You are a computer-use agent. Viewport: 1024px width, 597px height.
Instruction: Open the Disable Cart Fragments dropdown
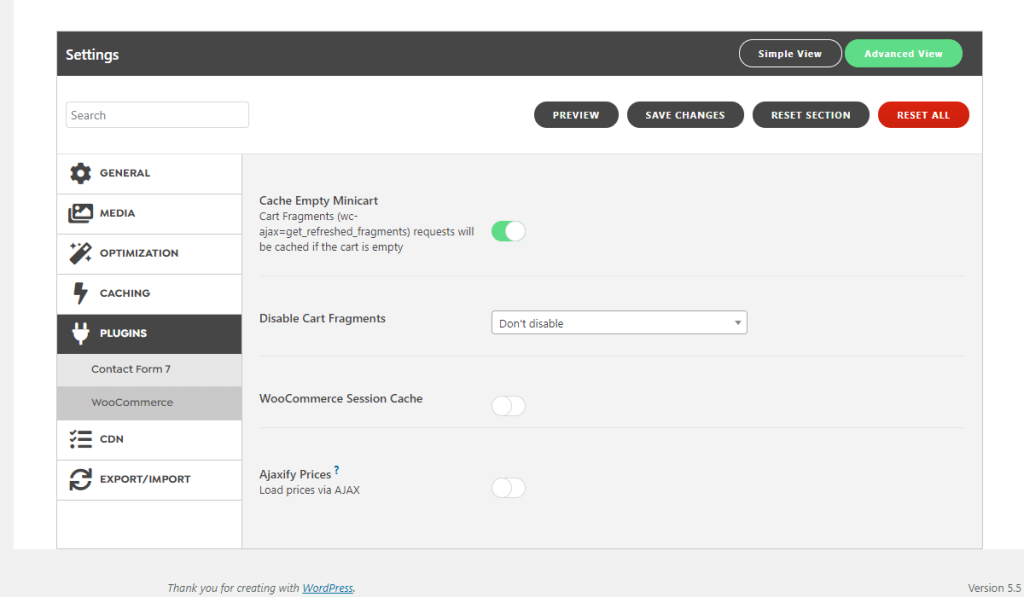point(619,323)
